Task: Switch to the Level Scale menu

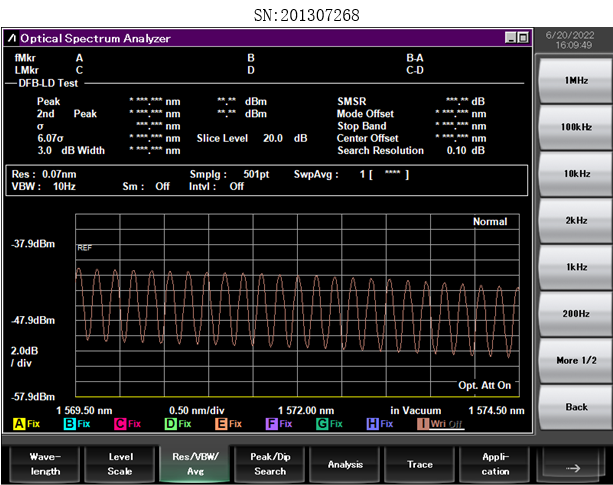Action: [x=120, y=464]
